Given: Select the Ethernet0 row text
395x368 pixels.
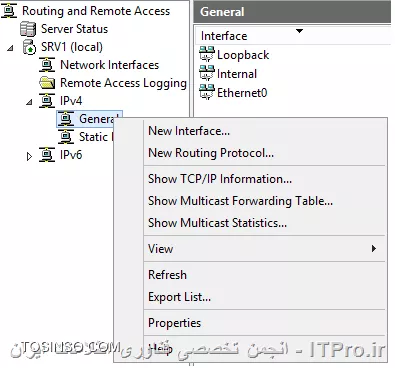Looking at the screenshot, I should [242, 93].
